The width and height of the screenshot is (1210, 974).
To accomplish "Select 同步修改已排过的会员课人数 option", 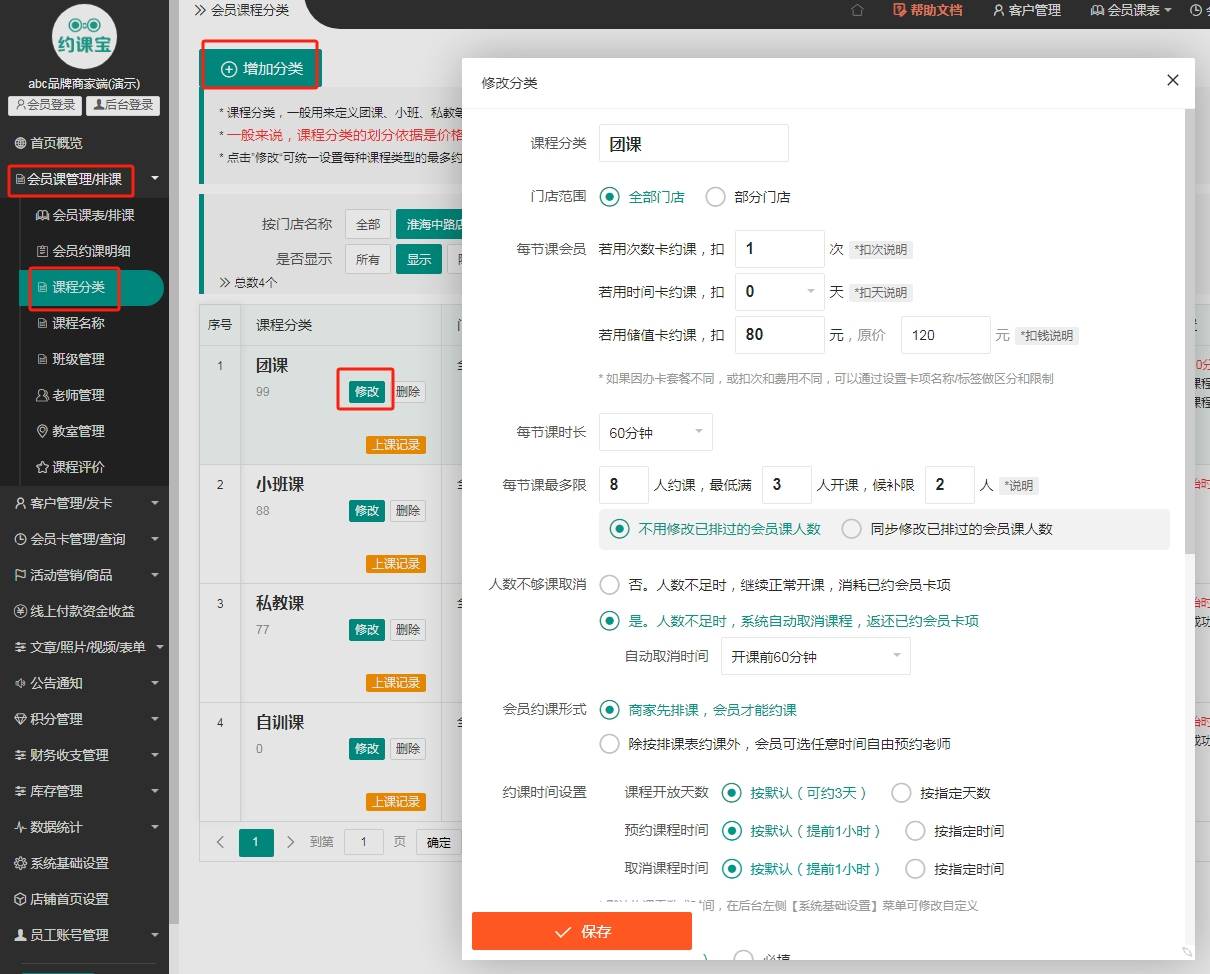I will click(947, 529).
